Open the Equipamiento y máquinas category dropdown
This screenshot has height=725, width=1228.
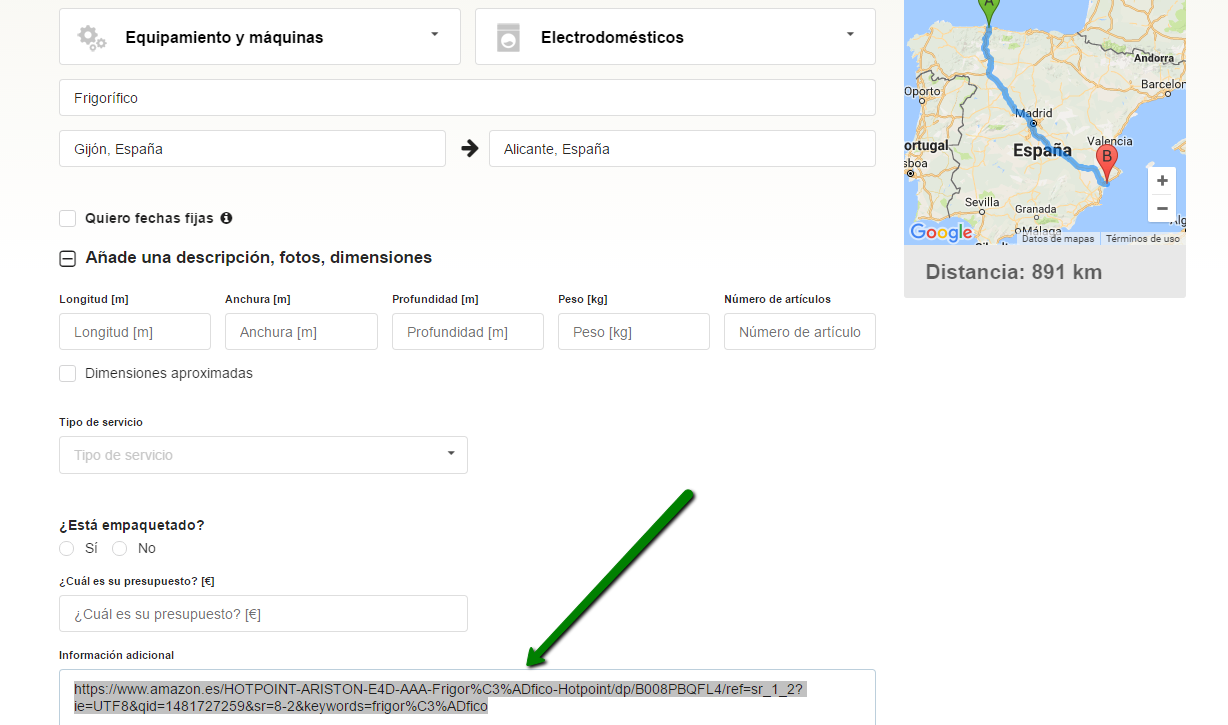click(434, 35)
